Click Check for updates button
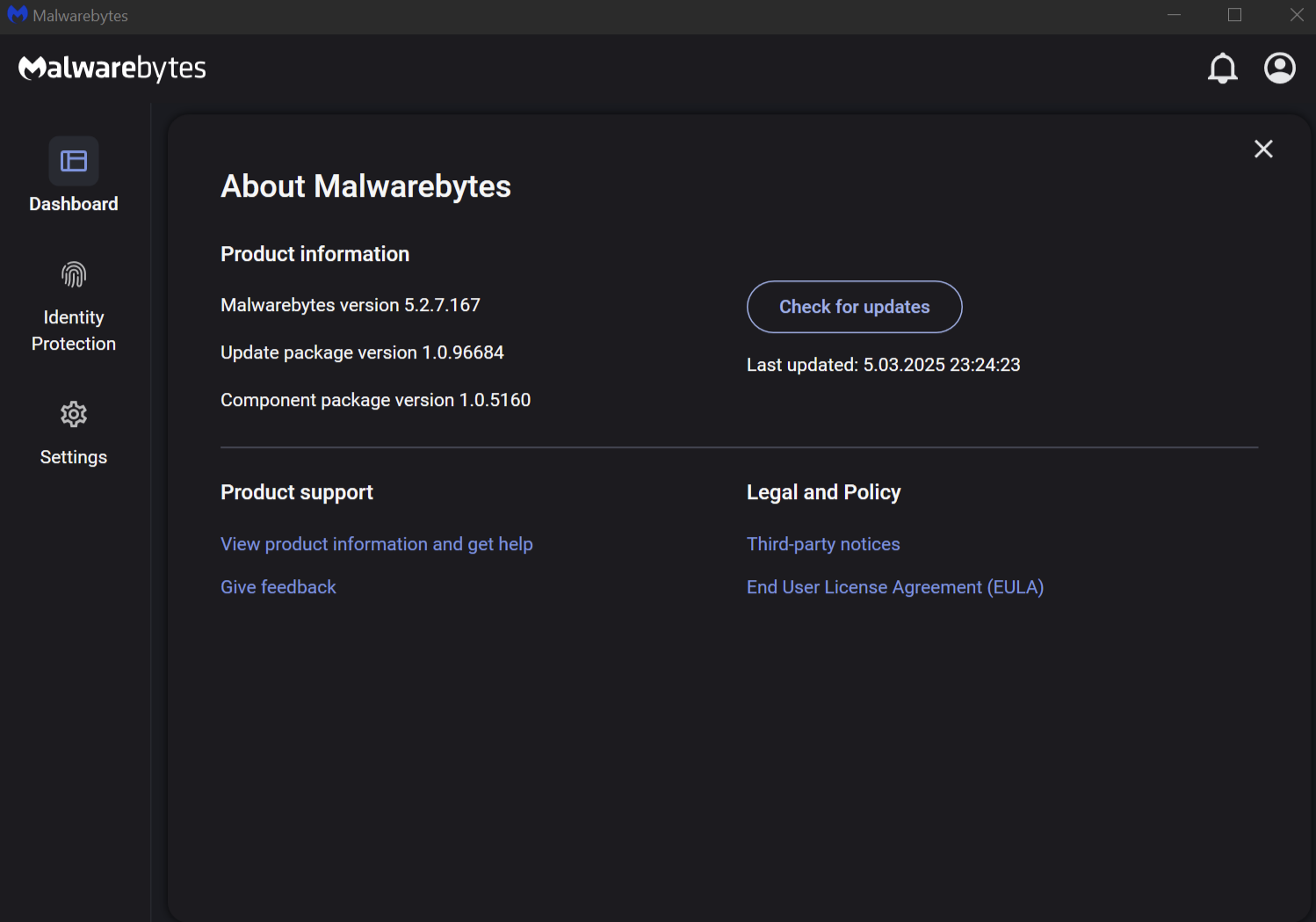The image size is (1316, 922). tap(854, 307)
